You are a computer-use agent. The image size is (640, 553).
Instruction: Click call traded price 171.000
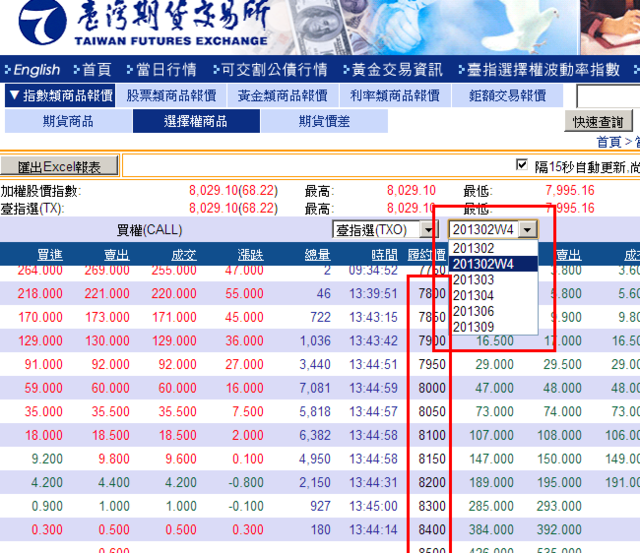coord(174,317)
